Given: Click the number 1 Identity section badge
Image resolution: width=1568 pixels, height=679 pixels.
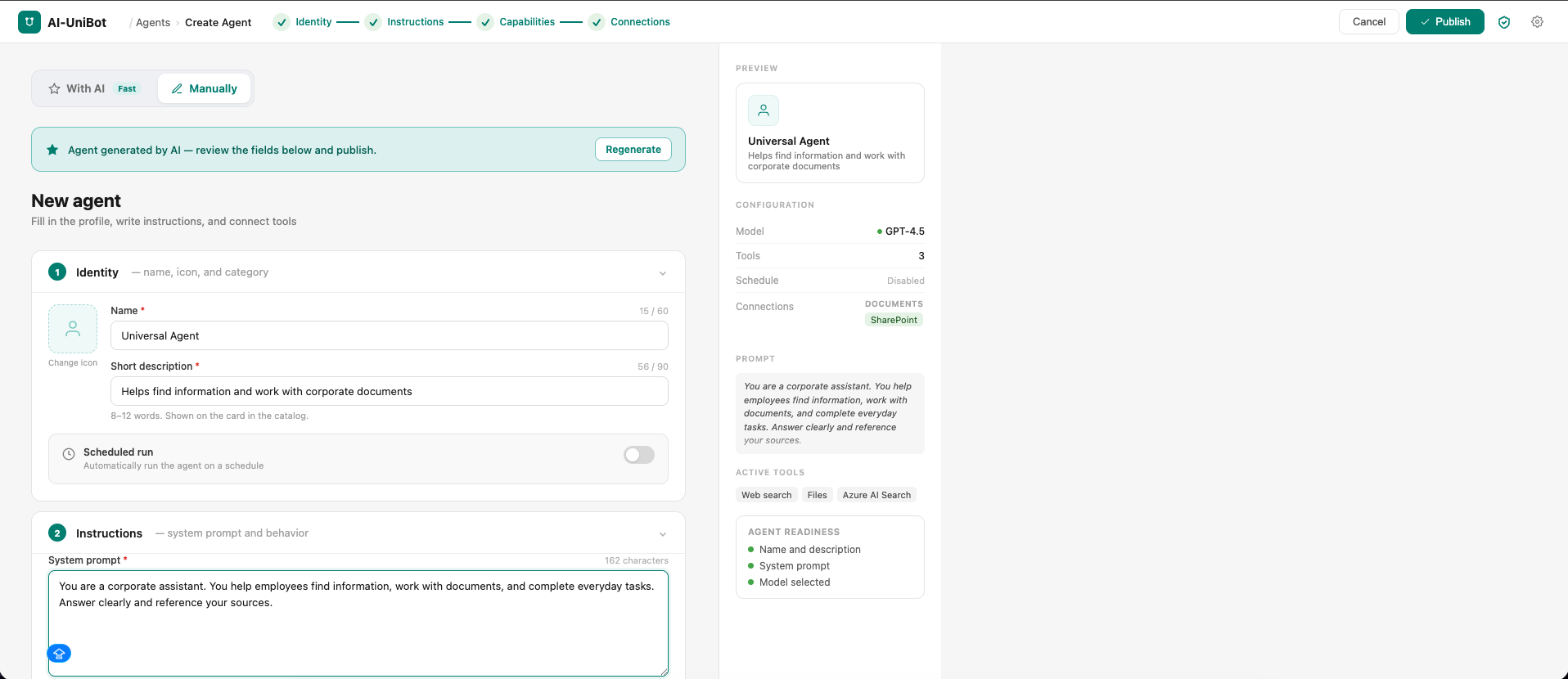Looking at the screenshot, I should (x=57, y=272).
